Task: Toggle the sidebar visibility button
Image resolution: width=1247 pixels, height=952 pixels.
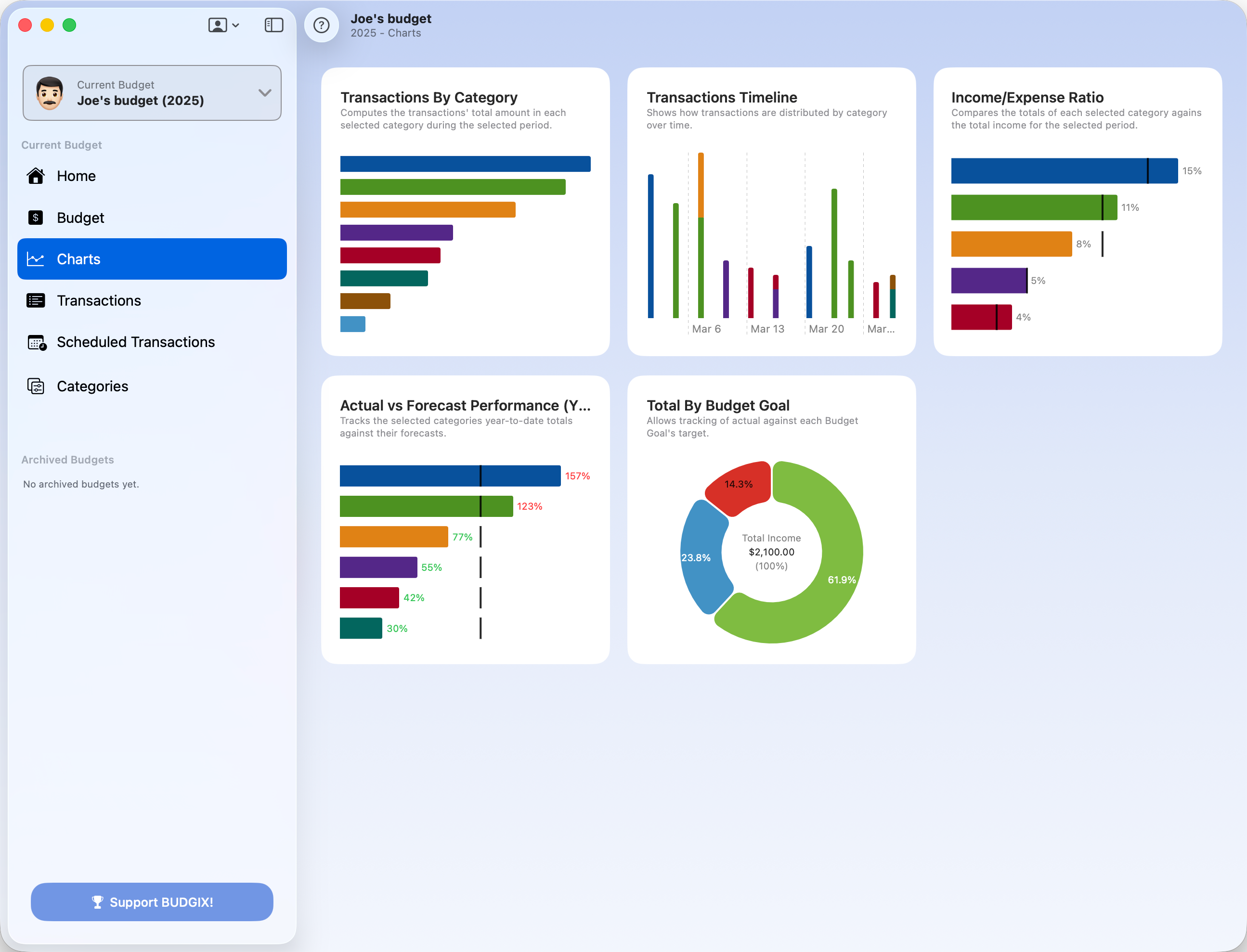Action: coord(274,25)
